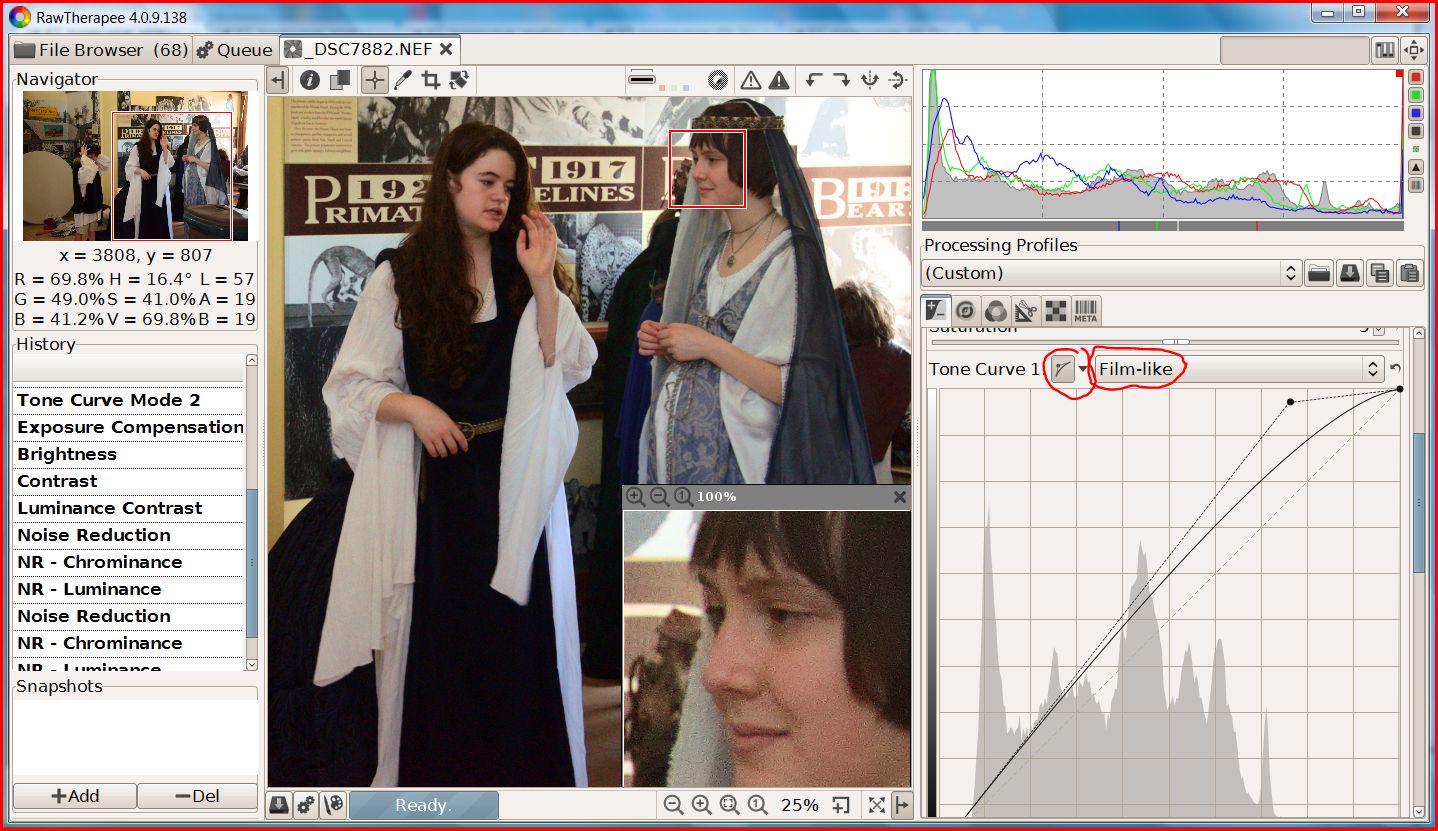Rotate image right
This screenshot has width=1438, height=831.
[841, 80]
